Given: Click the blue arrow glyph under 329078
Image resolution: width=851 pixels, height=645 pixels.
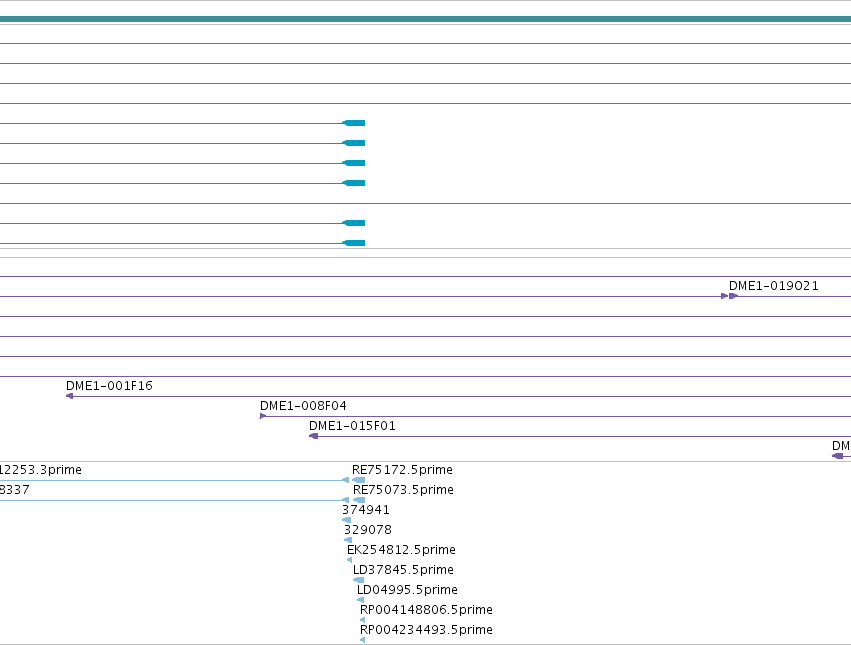Looking at the screenshot, I should pos(348,540).
